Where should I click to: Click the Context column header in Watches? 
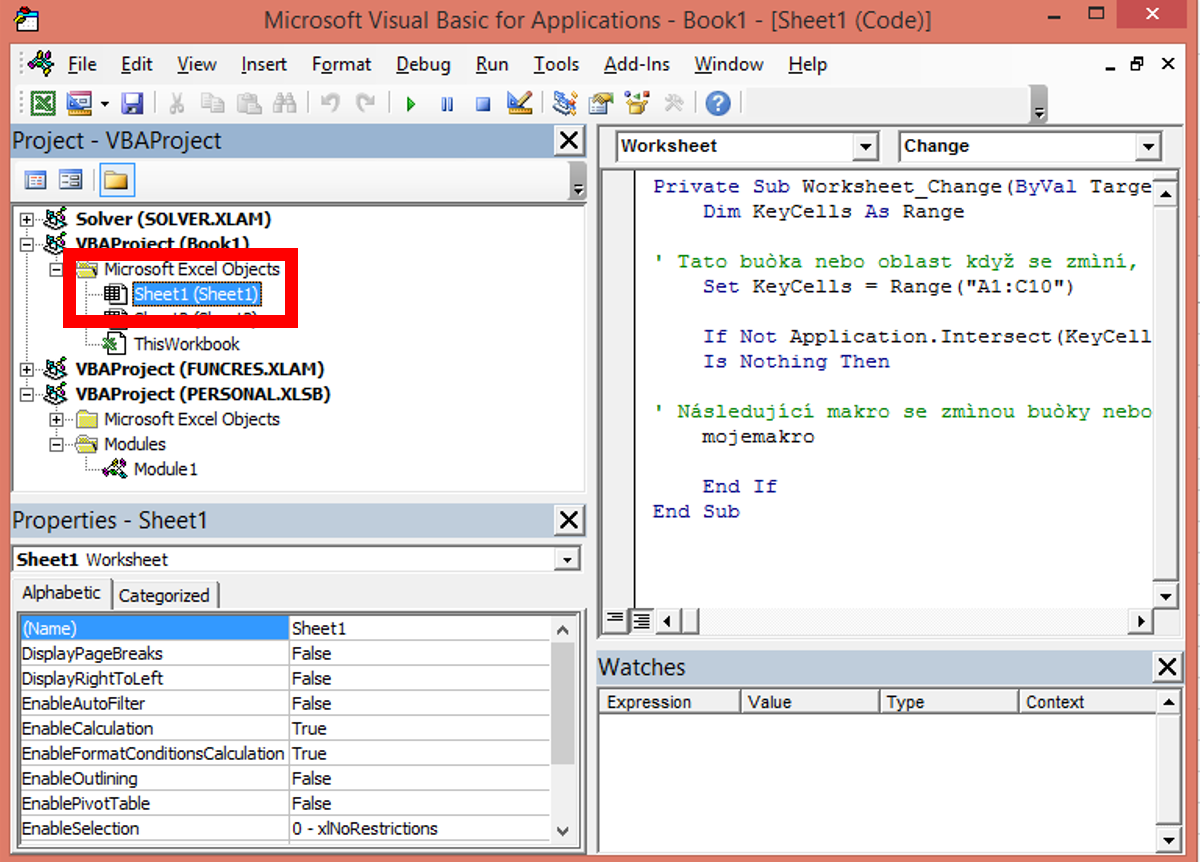tap(1089, 702)
